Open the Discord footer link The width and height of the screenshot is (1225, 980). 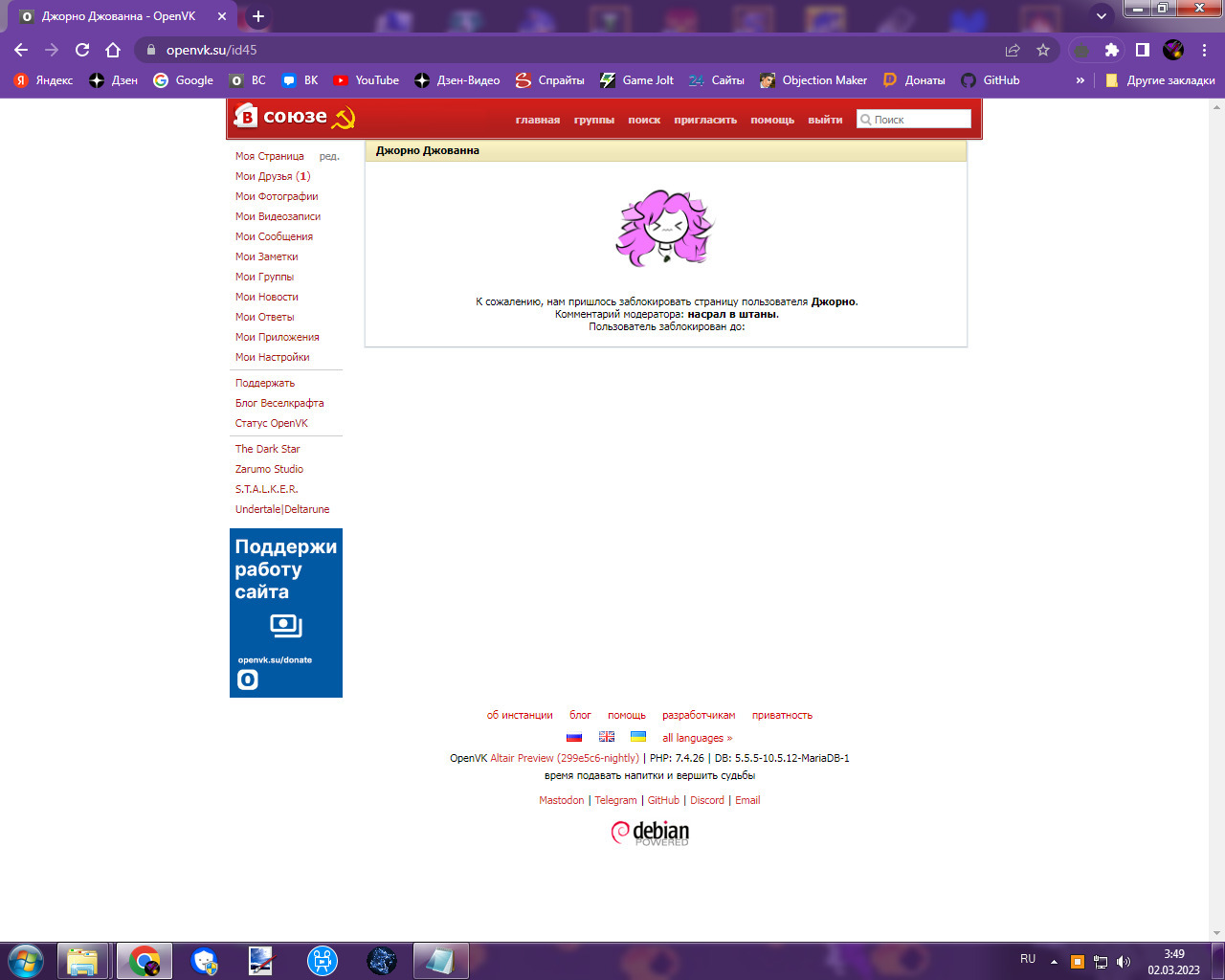[x=707, y=800]
